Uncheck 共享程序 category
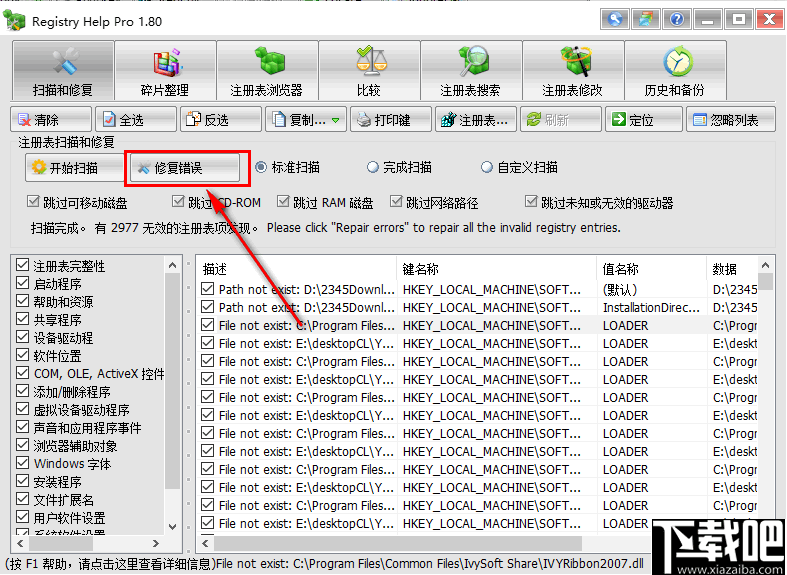The height and width of the screenshot is (575, 787). 23,319
